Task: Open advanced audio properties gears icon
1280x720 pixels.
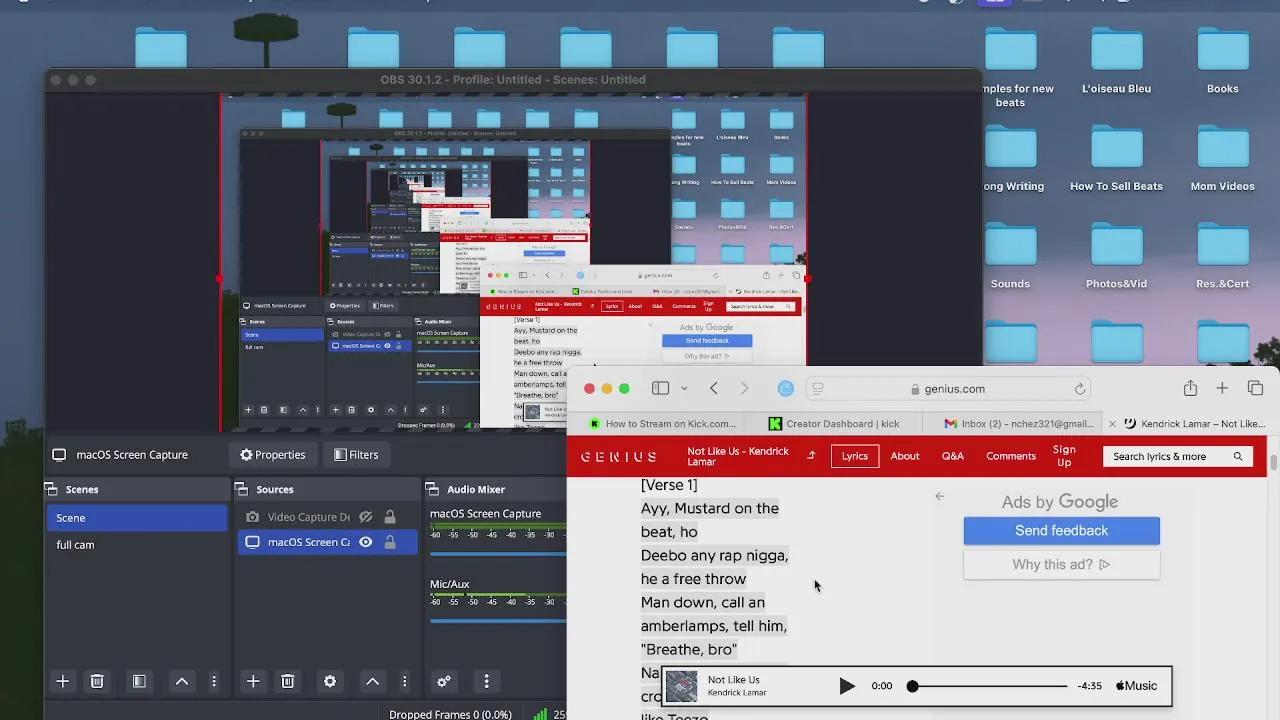Action: tap(444, 681)
